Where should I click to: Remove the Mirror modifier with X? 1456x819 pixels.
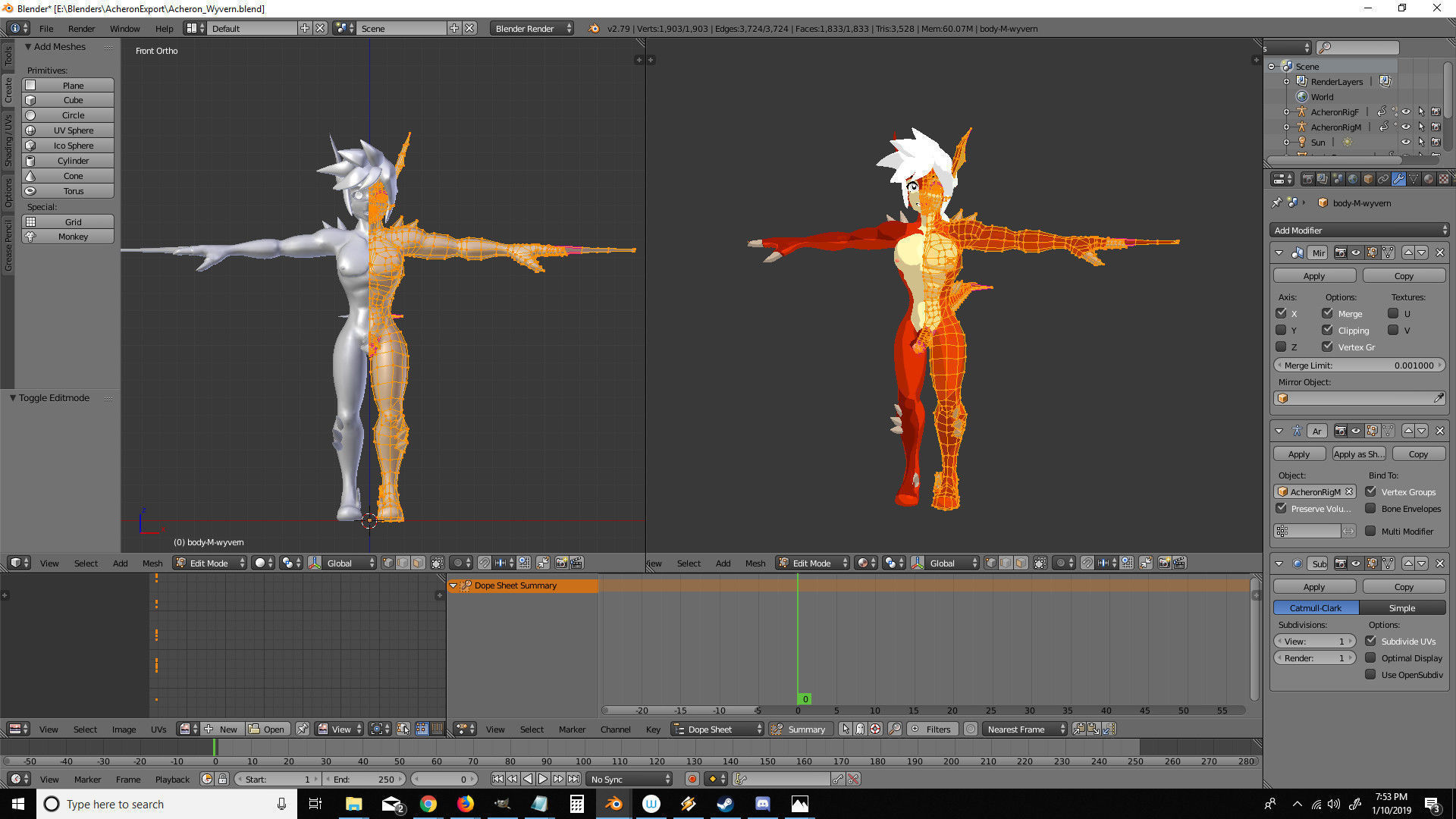1439,253
